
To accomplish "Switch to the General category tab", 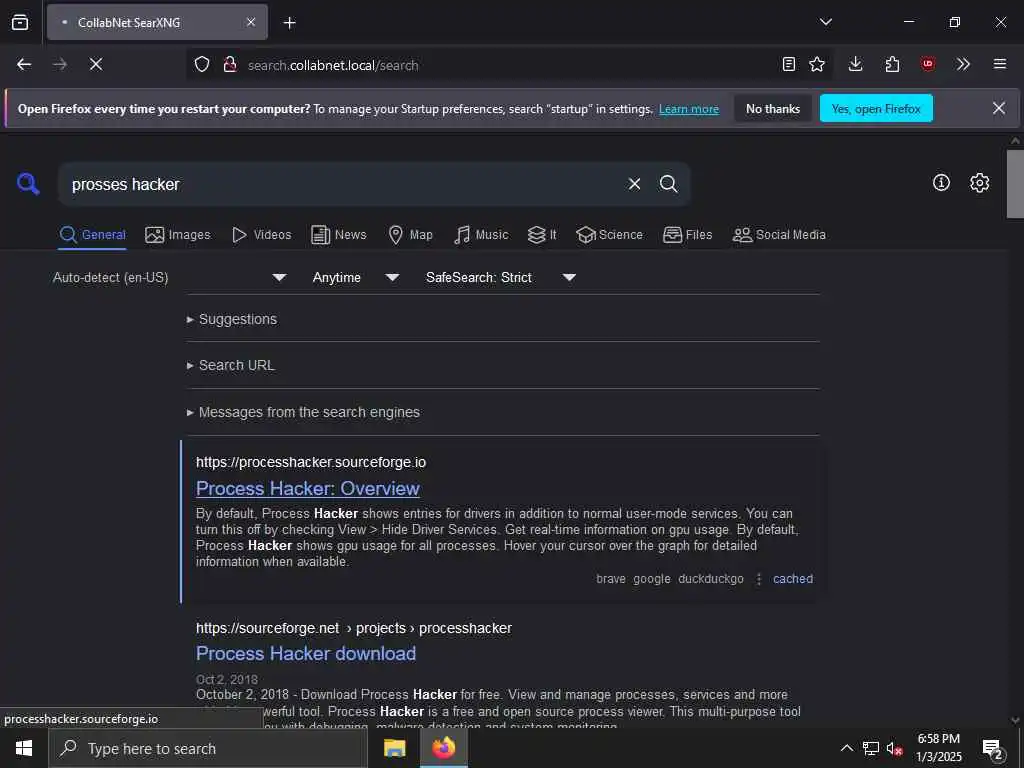I will coord(92,235).
